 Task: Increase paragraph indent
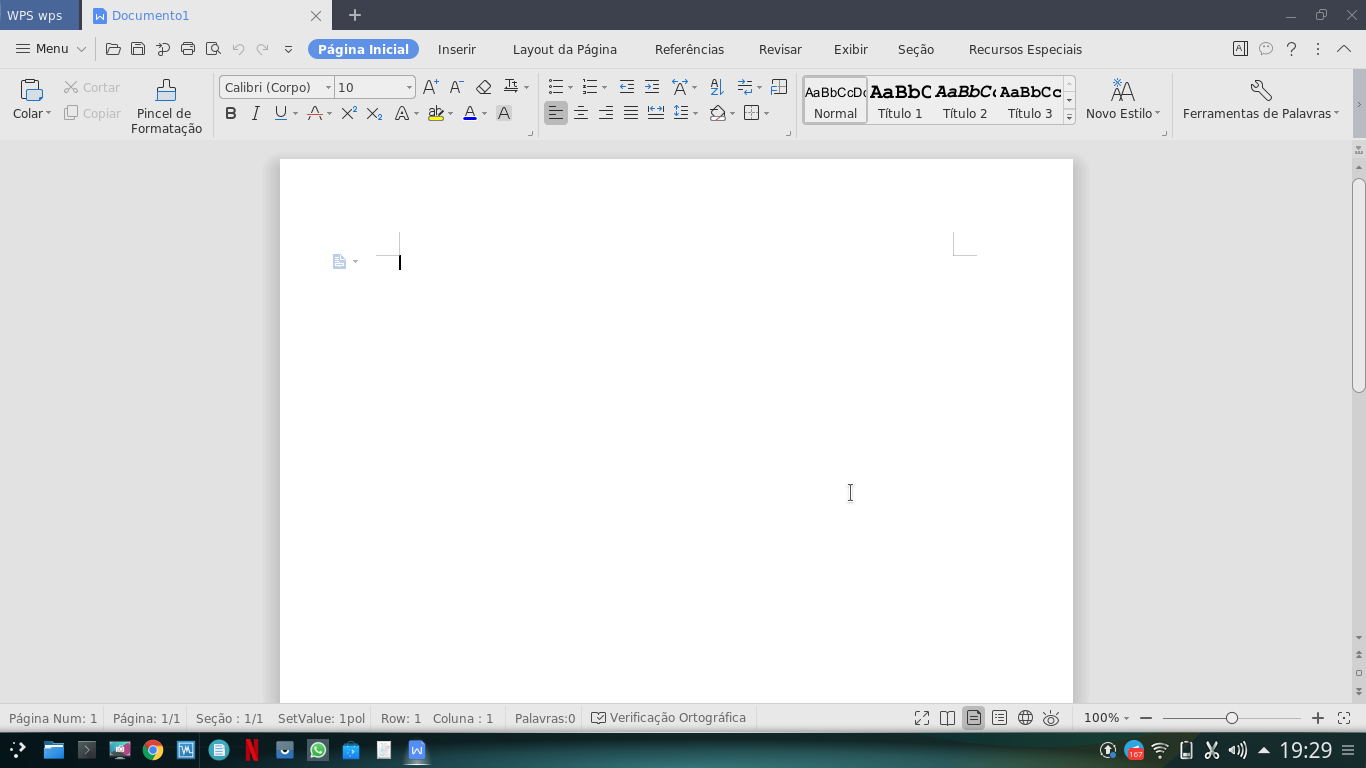pos(652,87)
